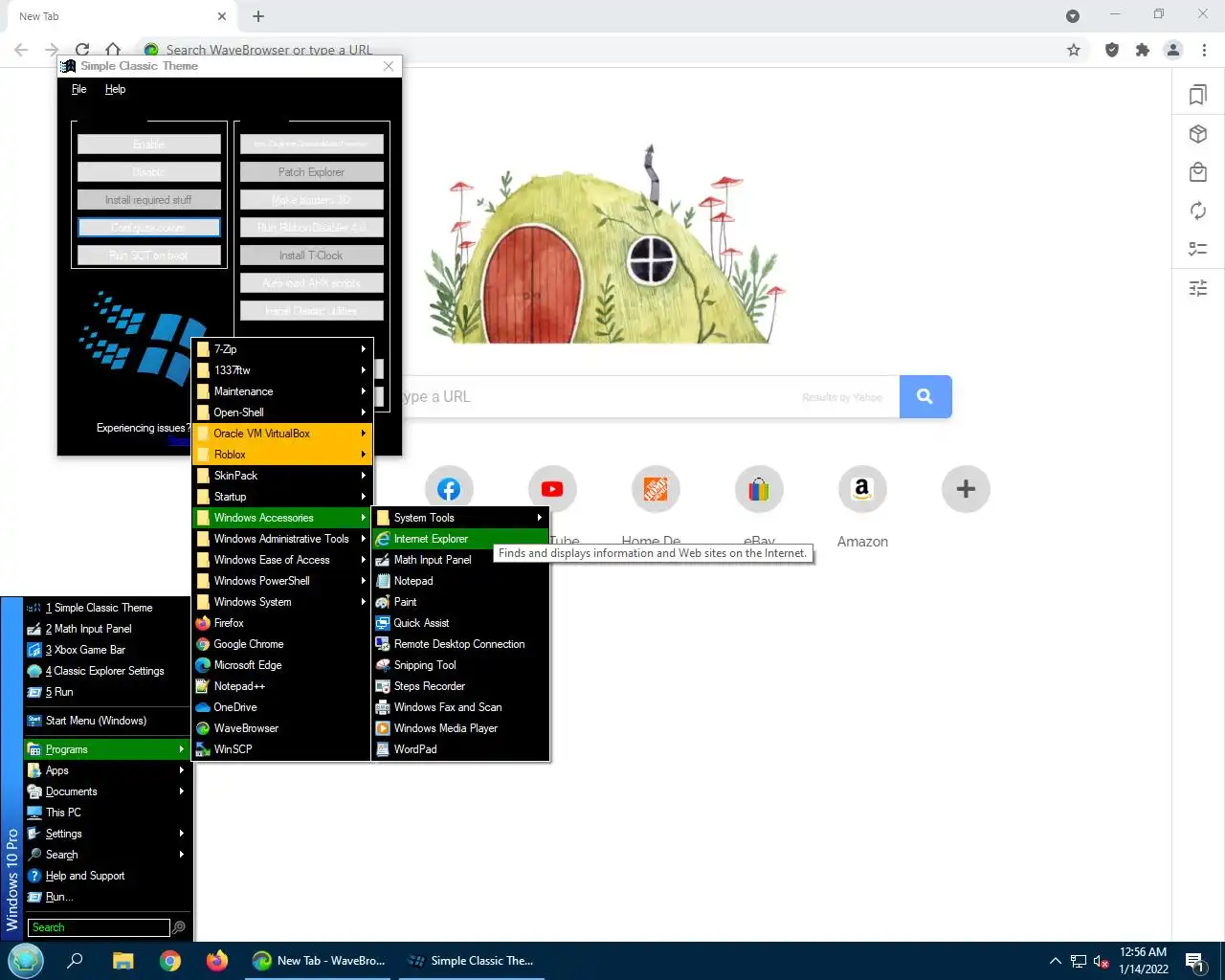Click the blue search magnifier button
This screenshot has width=1225, height=980.
point(925,396)
